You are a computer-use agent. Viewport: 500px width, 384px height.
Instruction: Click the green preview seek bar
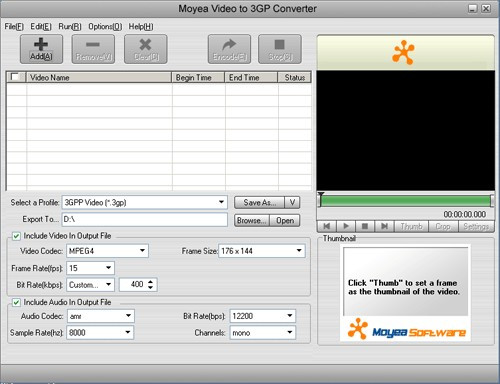[405, 201]
